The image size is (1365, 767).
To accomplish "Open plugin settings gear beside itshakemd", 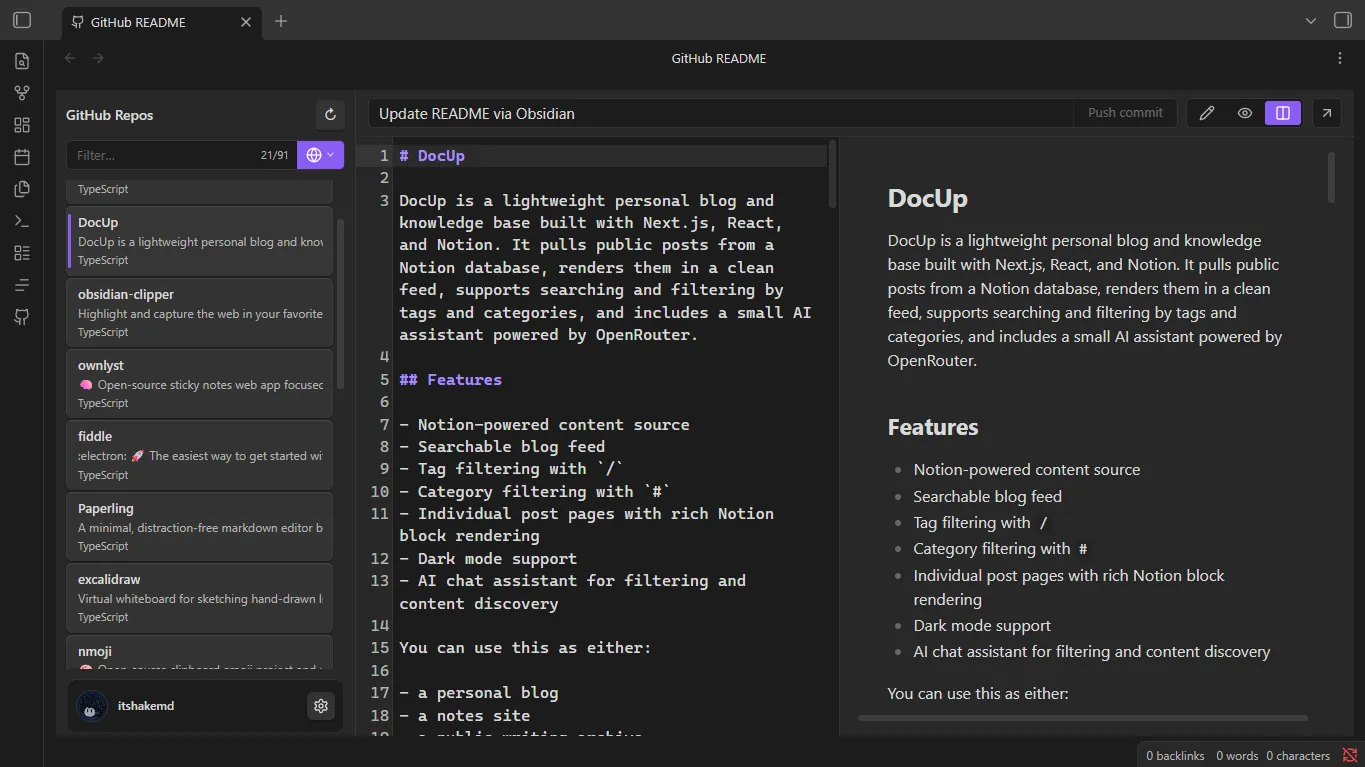I will 321,706.
